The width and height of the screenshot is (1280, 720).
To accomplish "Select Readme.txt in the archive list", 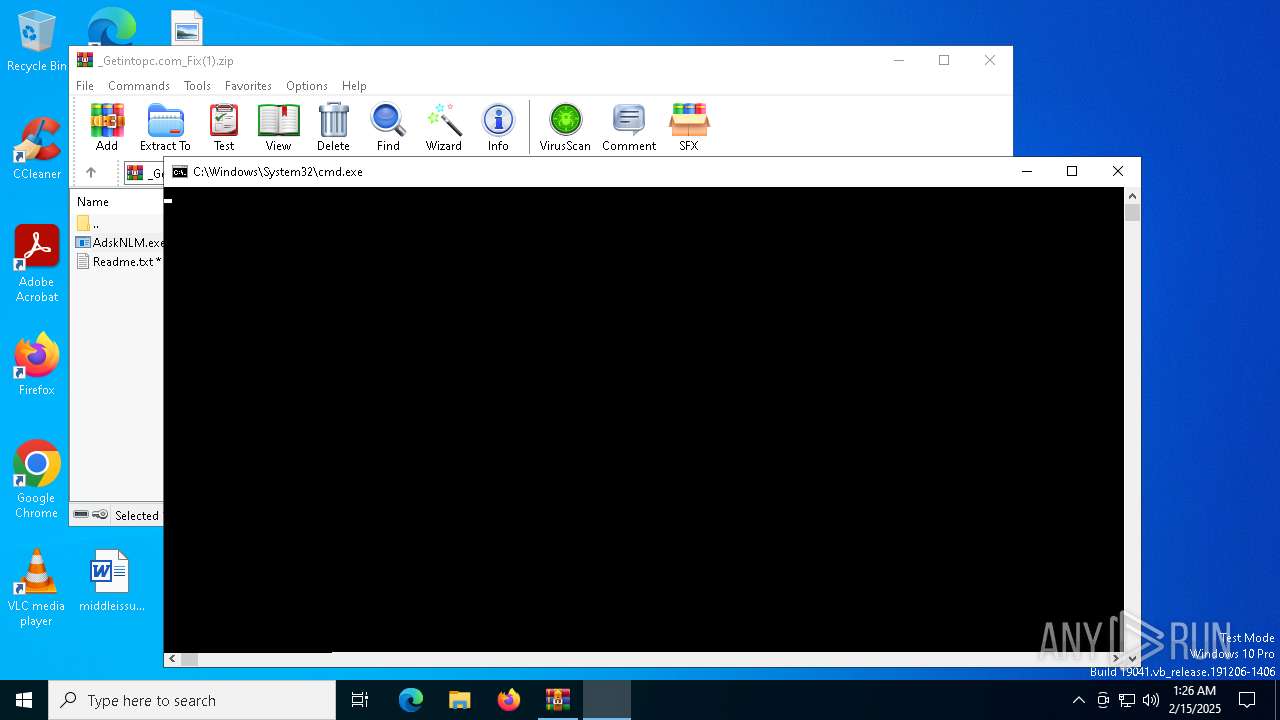I will (119, 262).
